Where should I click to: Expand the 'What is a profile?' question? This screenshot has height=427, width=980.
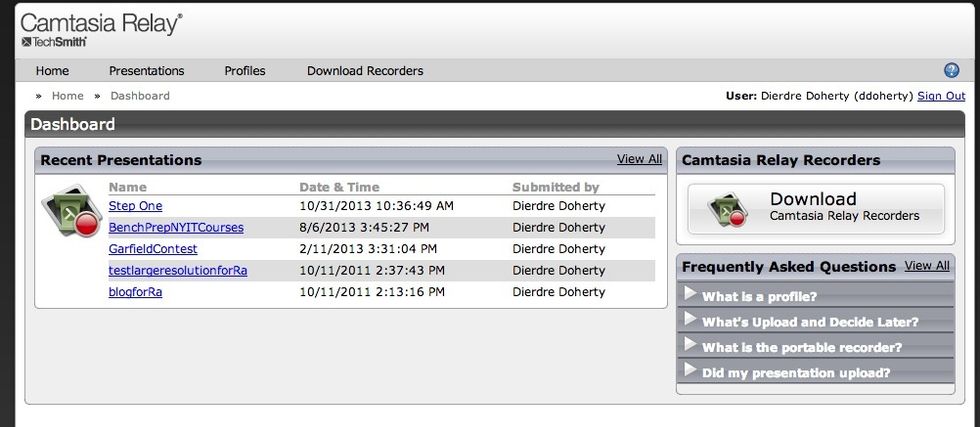[759, 296]
